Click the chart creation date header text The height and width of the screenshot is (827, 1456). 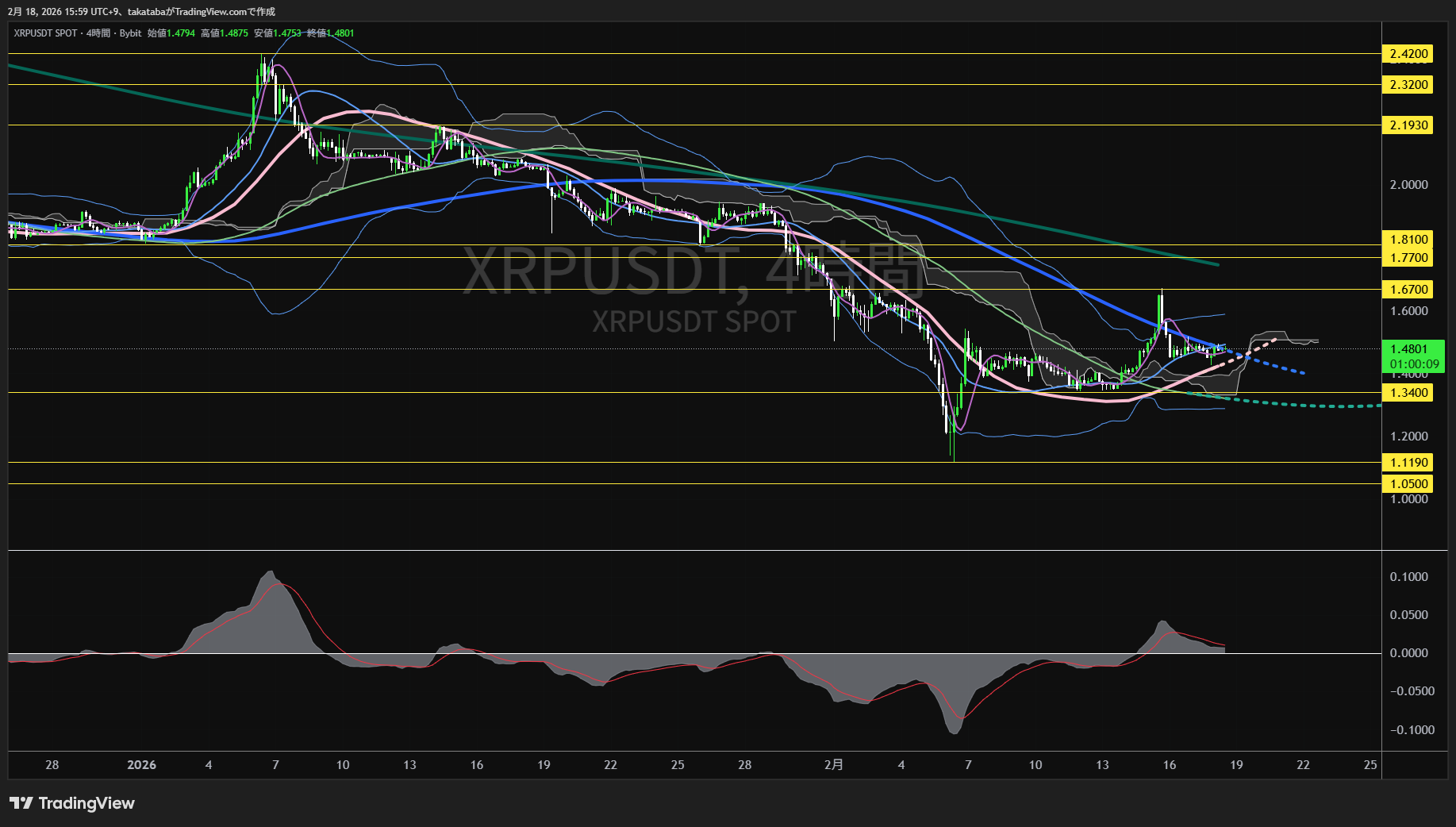(141, 11)
